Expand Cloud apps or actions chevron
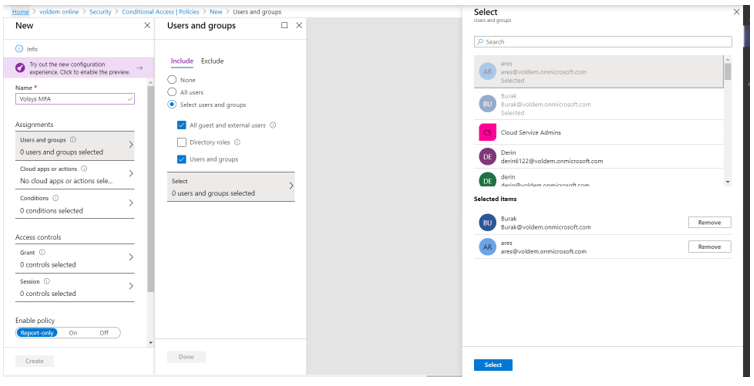This screenshot has width=754, height=386. 131,174
